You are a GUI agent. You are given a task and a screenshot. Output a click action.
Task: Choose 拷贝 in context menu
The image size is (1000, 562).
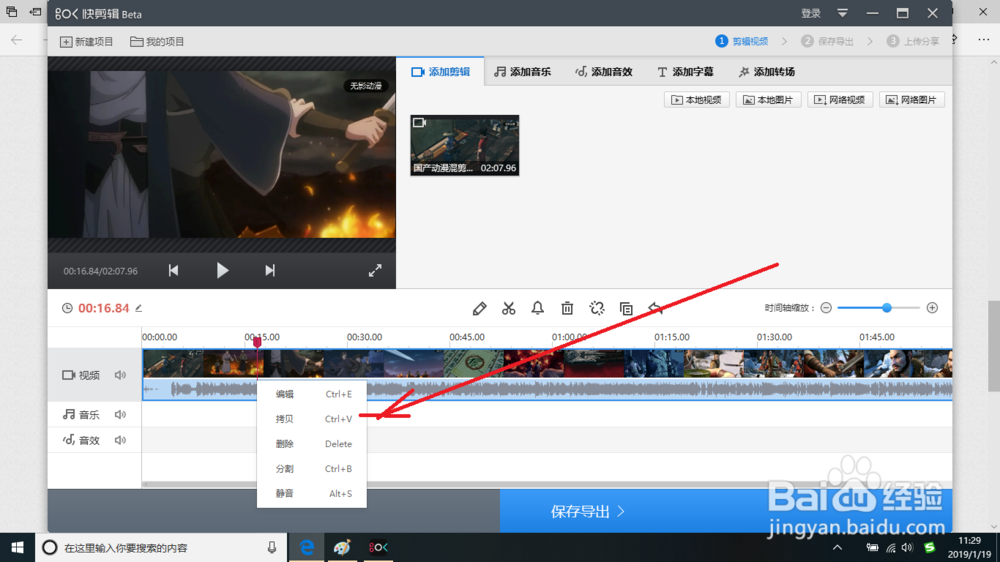[x=312, y=419]
